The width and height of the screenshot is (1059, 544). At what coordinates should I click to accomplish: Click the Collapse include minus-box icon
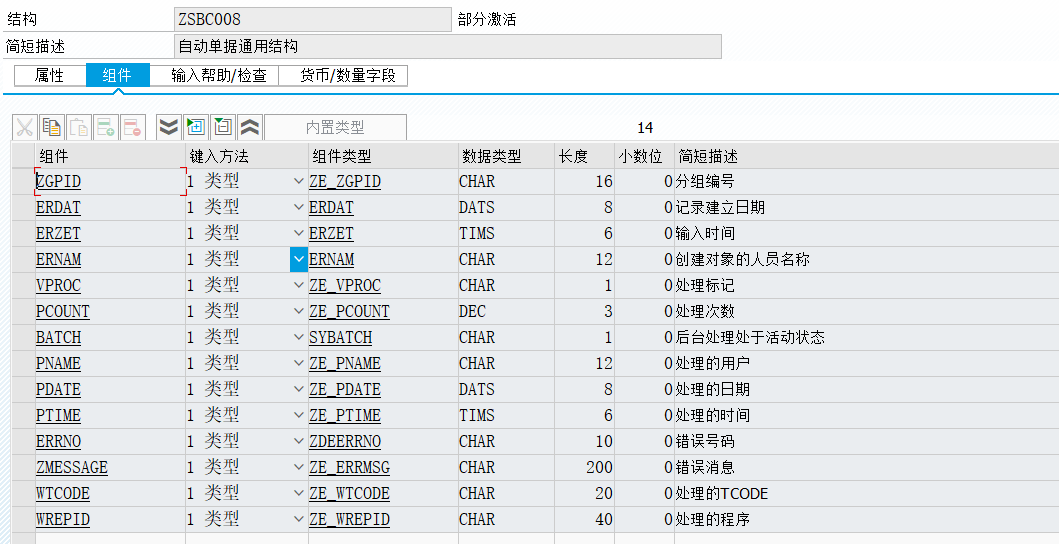click(x=223, y=127)
